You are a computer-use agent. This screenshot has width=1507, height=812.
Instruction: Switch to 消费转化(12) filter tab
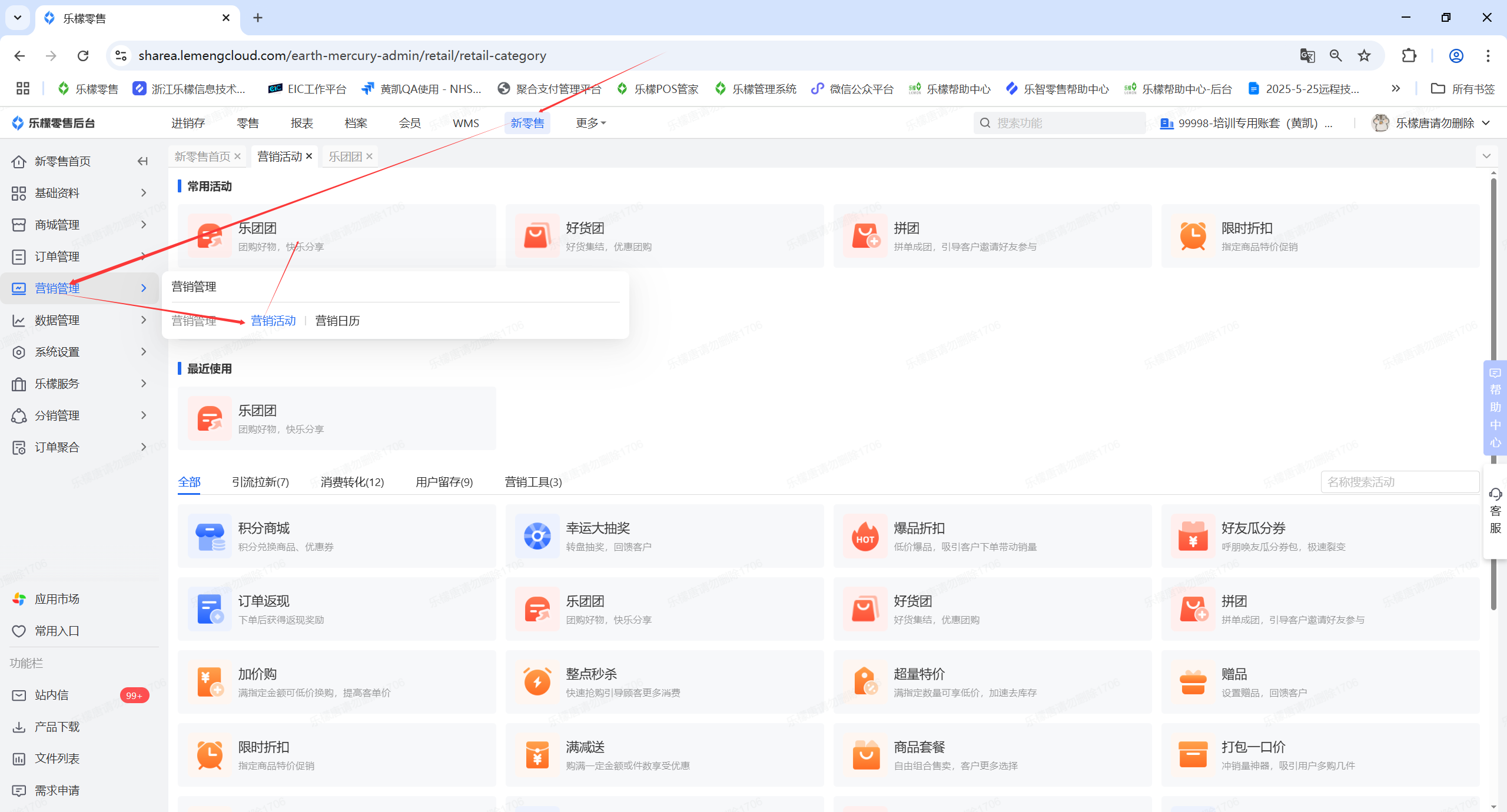[x=352, y=482]
